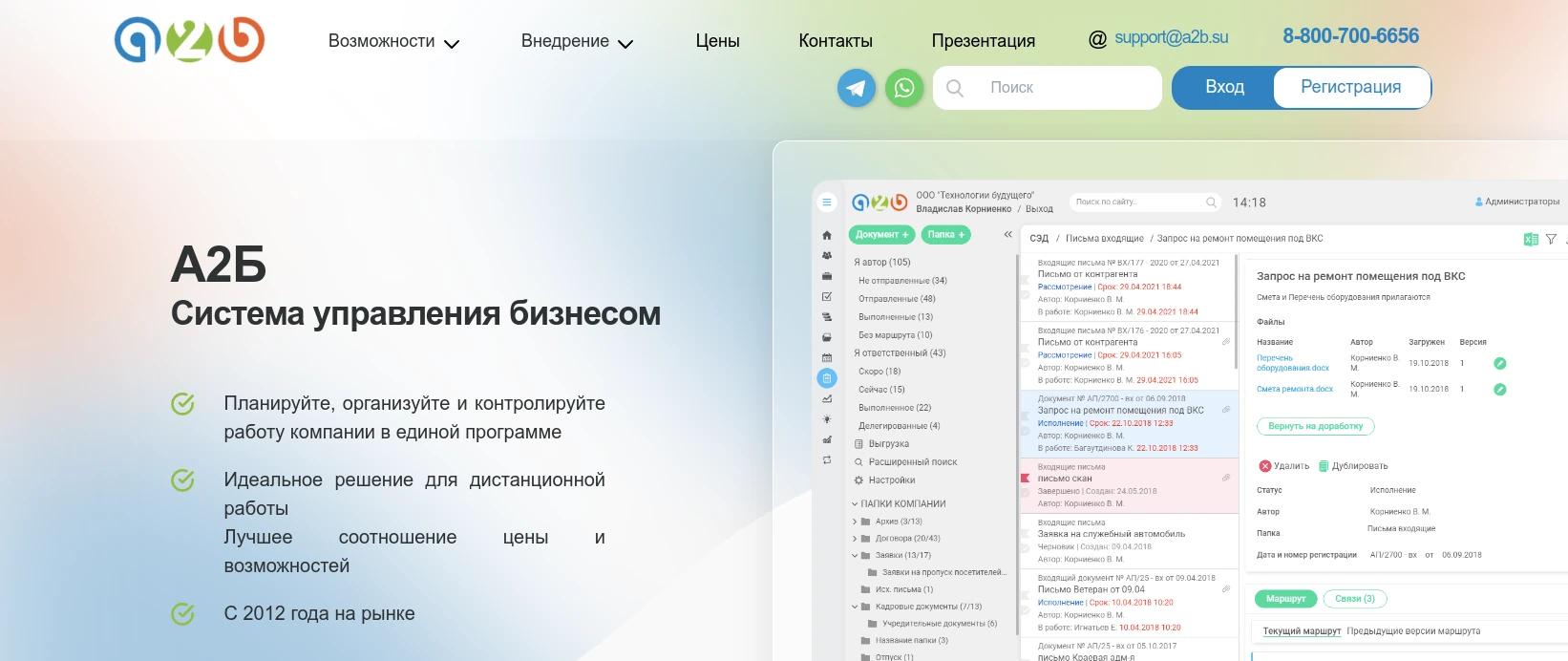Collapse the Кадровые документы (7/13) folder

[x=855, y=607]
